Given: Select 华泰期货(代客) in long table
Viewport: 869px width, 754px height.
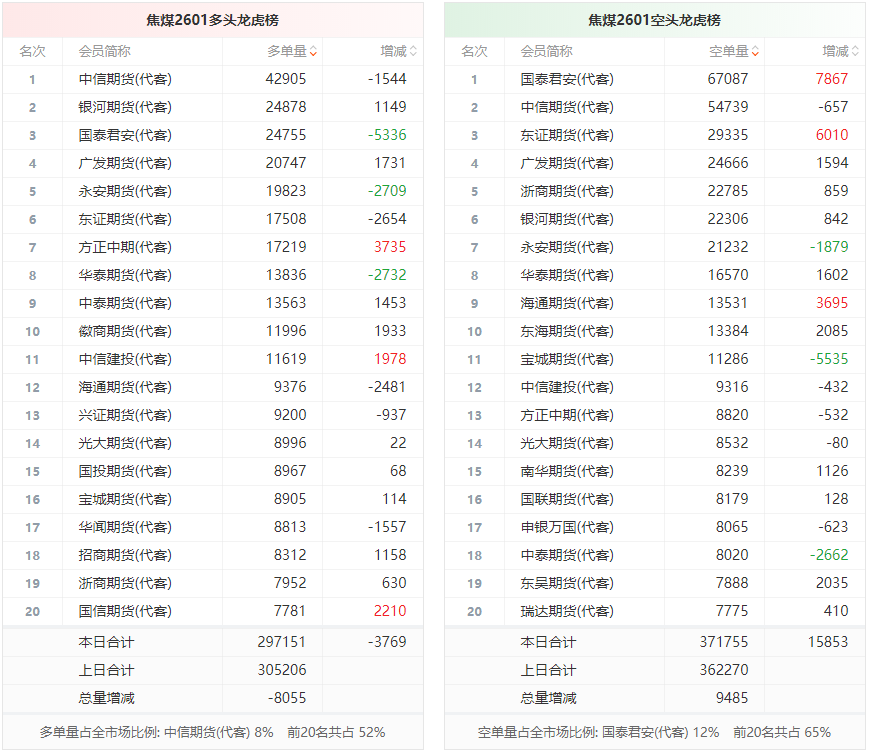Looking at the screenshot, I should point(125,275).
